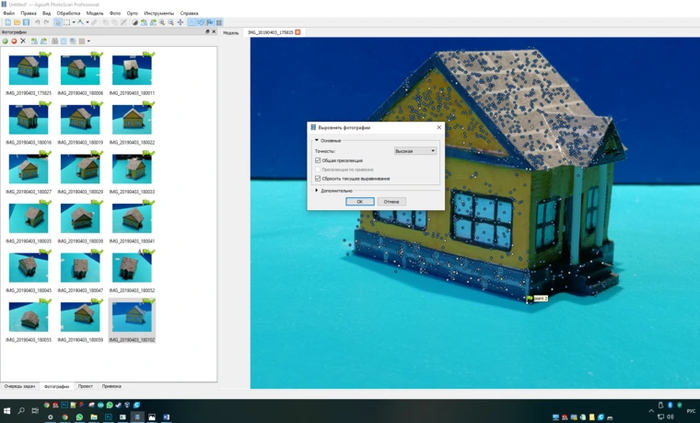Expand the 'Дополнительно' section
This screenshot has width=700, height=423.
[317, 190]
